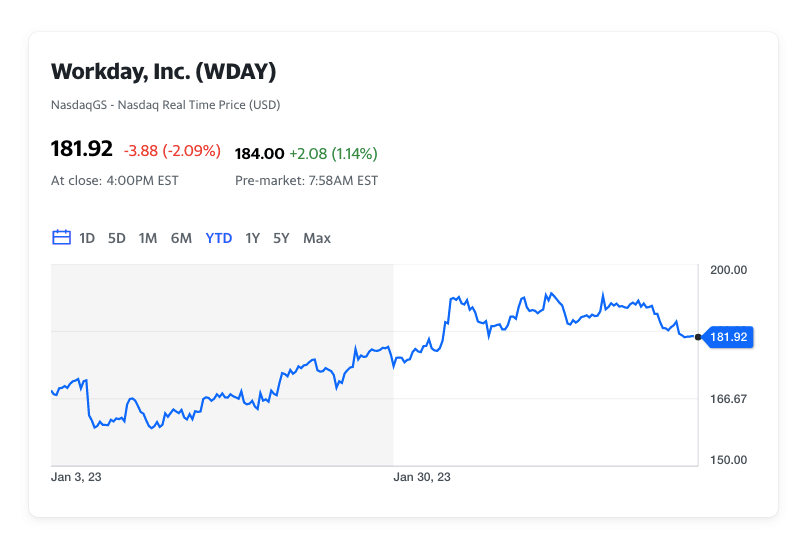The width and height of the screenshot is (807, 550).
Task: Click the YTD range tab
Action: coord(219,238)
